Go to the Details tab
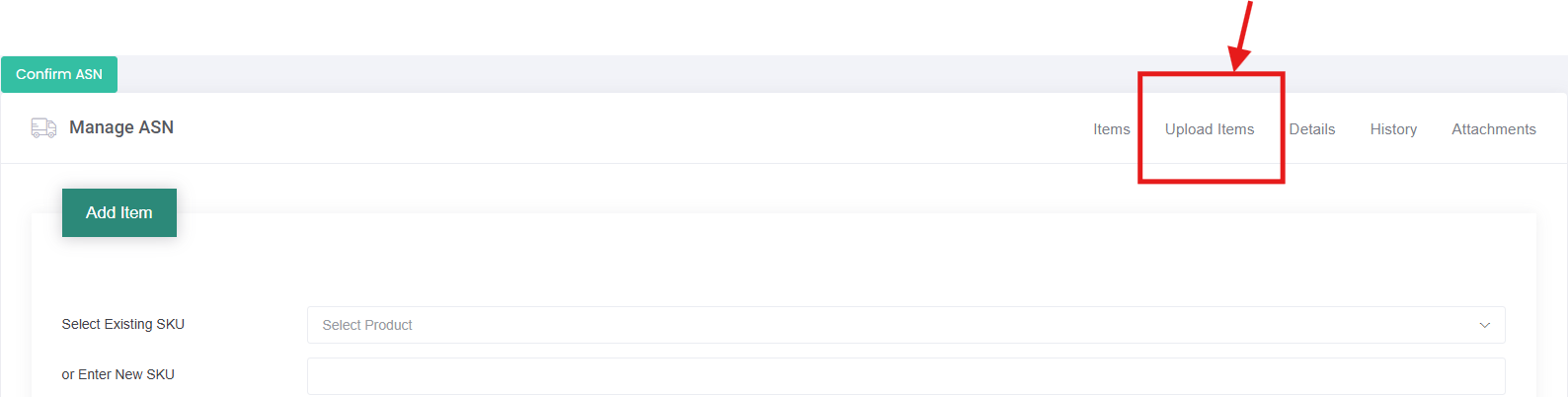The width and height of the screenshot is (1568, 397). [x=1311, y=129]
